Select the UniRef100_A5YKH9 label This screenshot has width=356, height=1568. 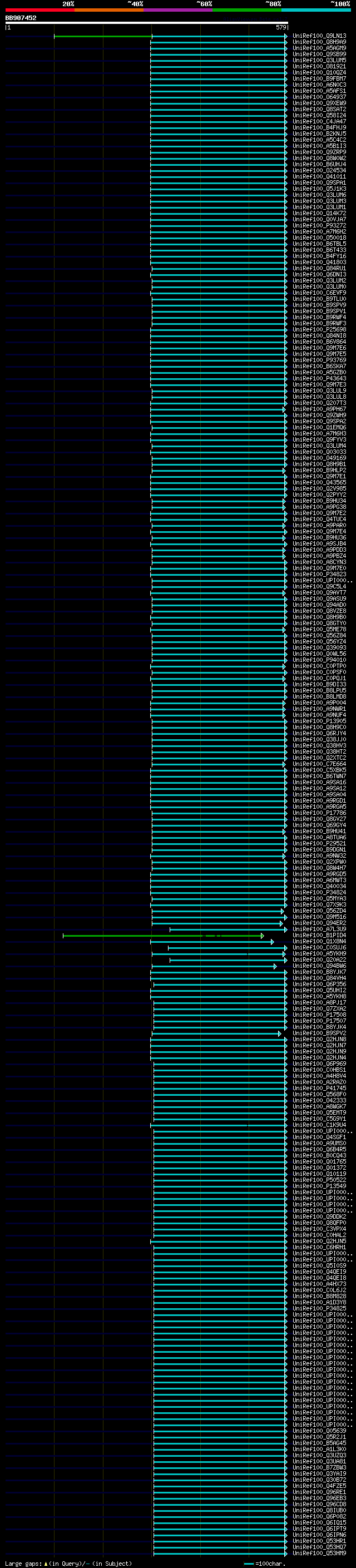pos(319,953)
